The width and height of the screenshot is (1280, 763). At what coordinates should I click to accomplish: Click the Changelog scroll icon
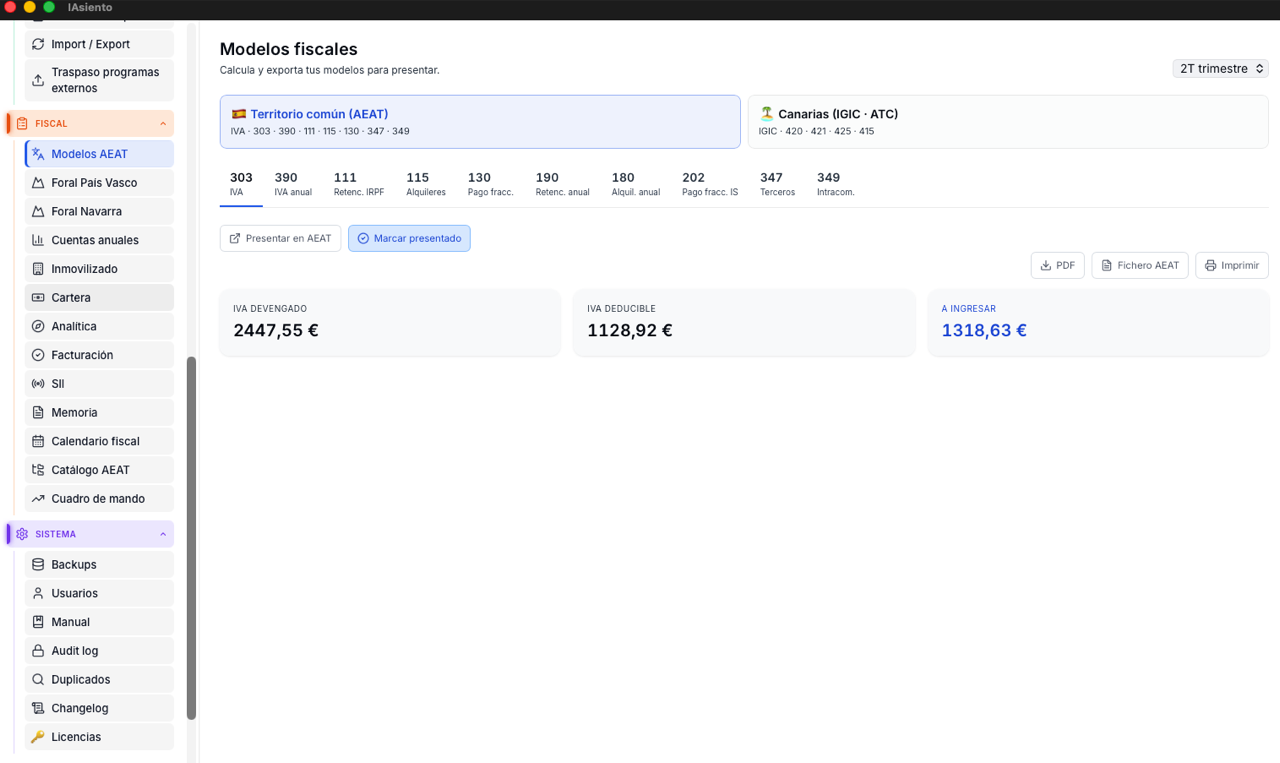point(38,708)
